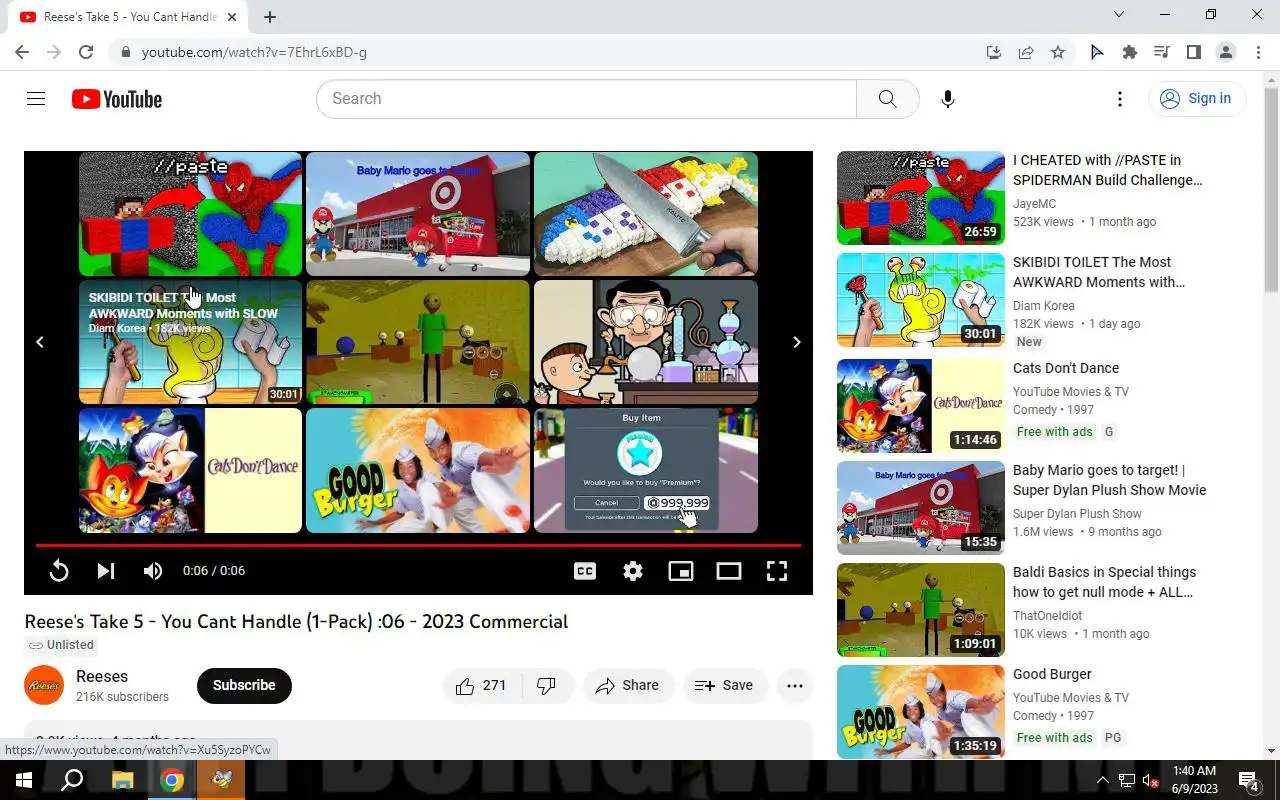Screen dimensions: 1280x800
Task: Go back in the browser
Action: click(x=22, y=52)
